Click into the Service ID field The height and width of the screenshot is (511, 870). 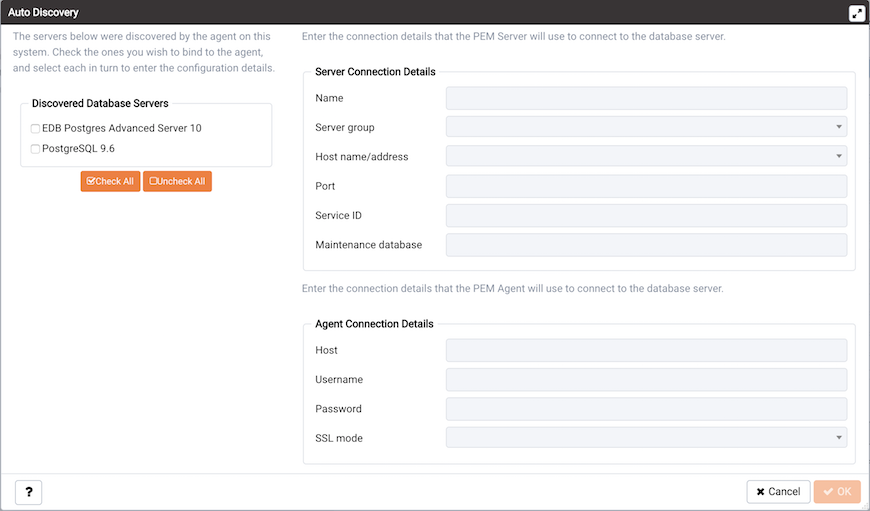point(646,215)
